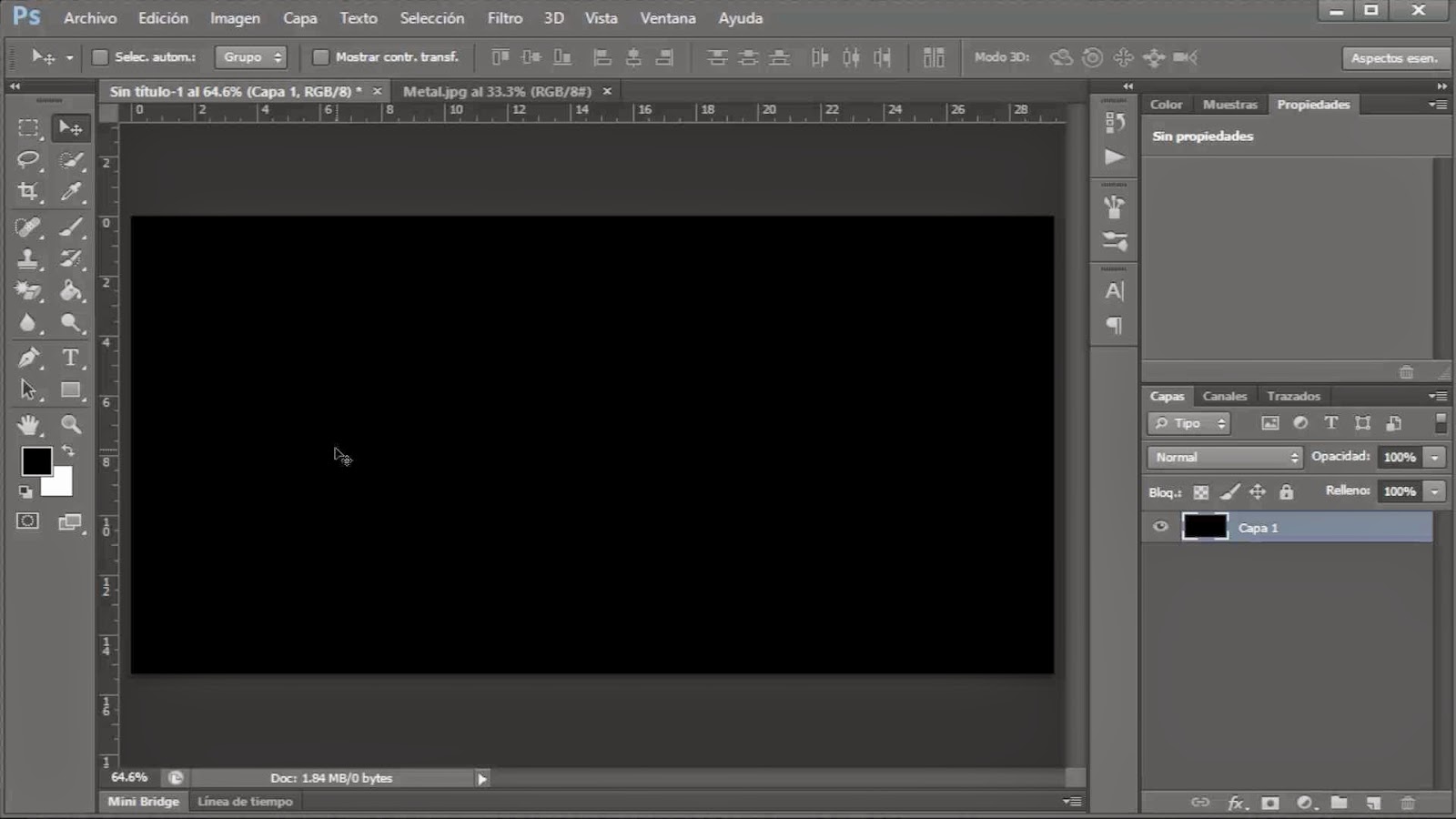Image resolution: width=1456 pixels, height=819 pixels.
Task: Select the Dodge tool
Action: click(x=71, y=323)
